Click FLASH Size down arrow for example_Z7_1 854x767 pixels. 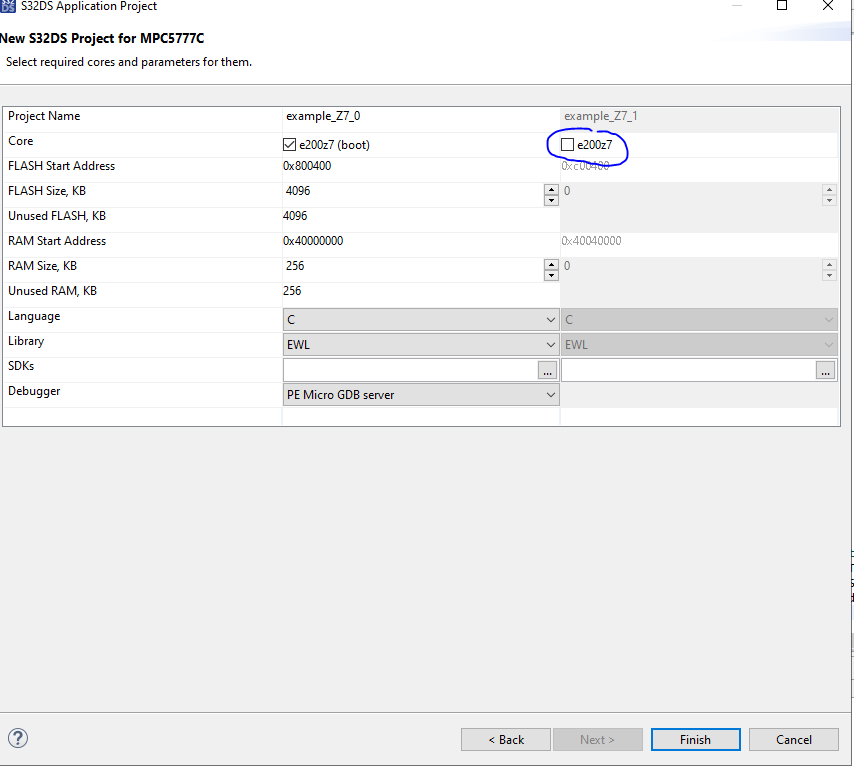tap(829, 199)
